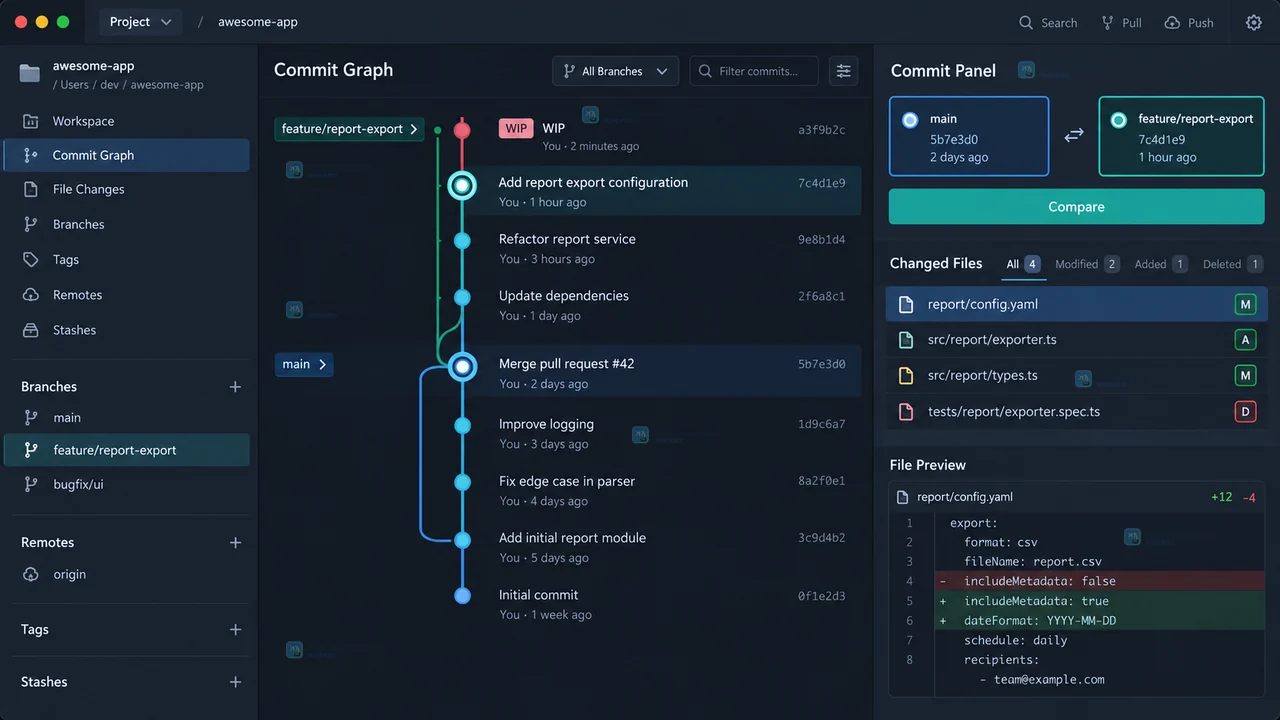Open the All Branches dropdown
Screen dimensions: 1280x720
coord(615,71)
